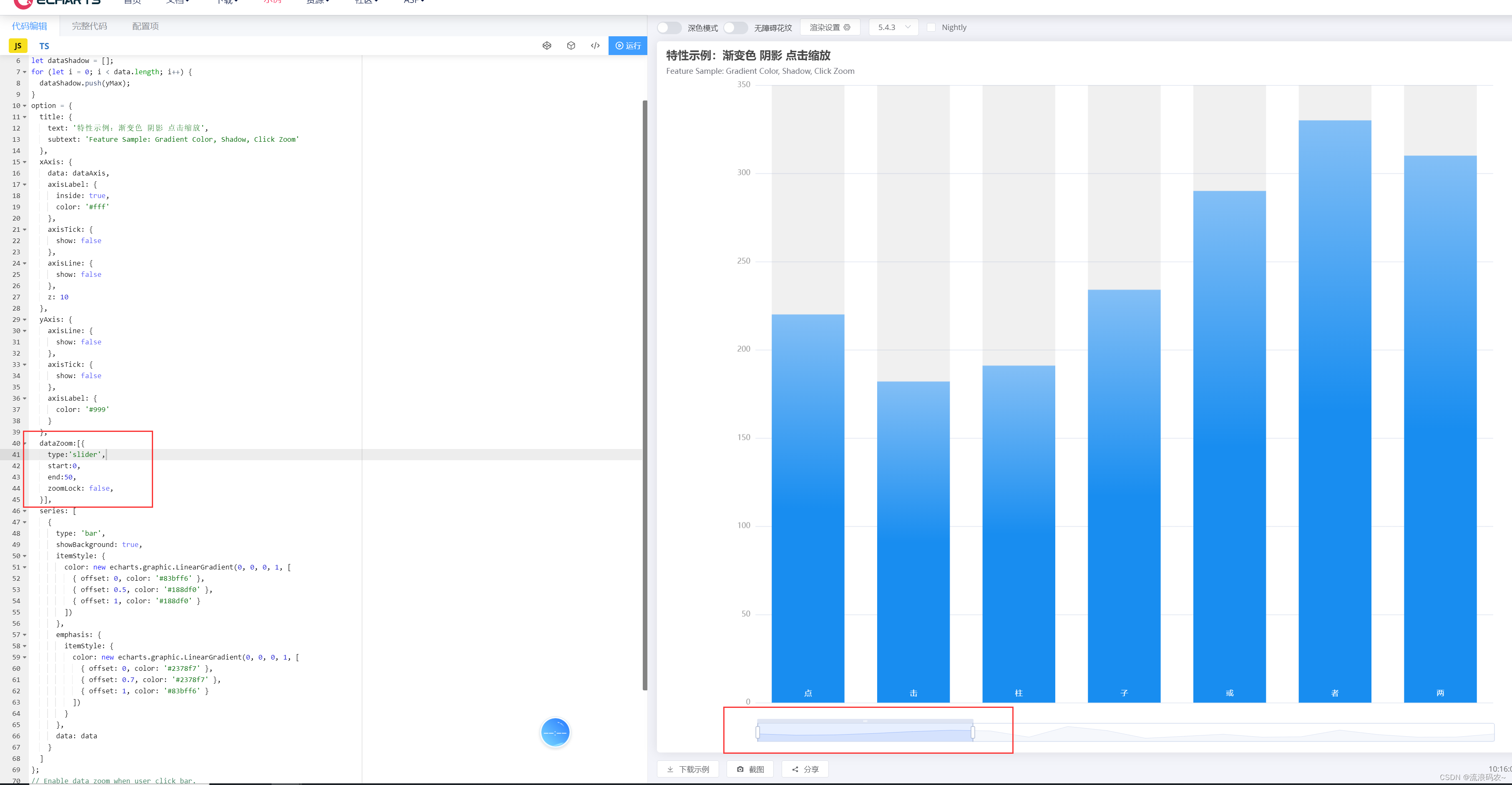Click the 下载示例 button
This screenshot has height=785, width=1512.
688,769
